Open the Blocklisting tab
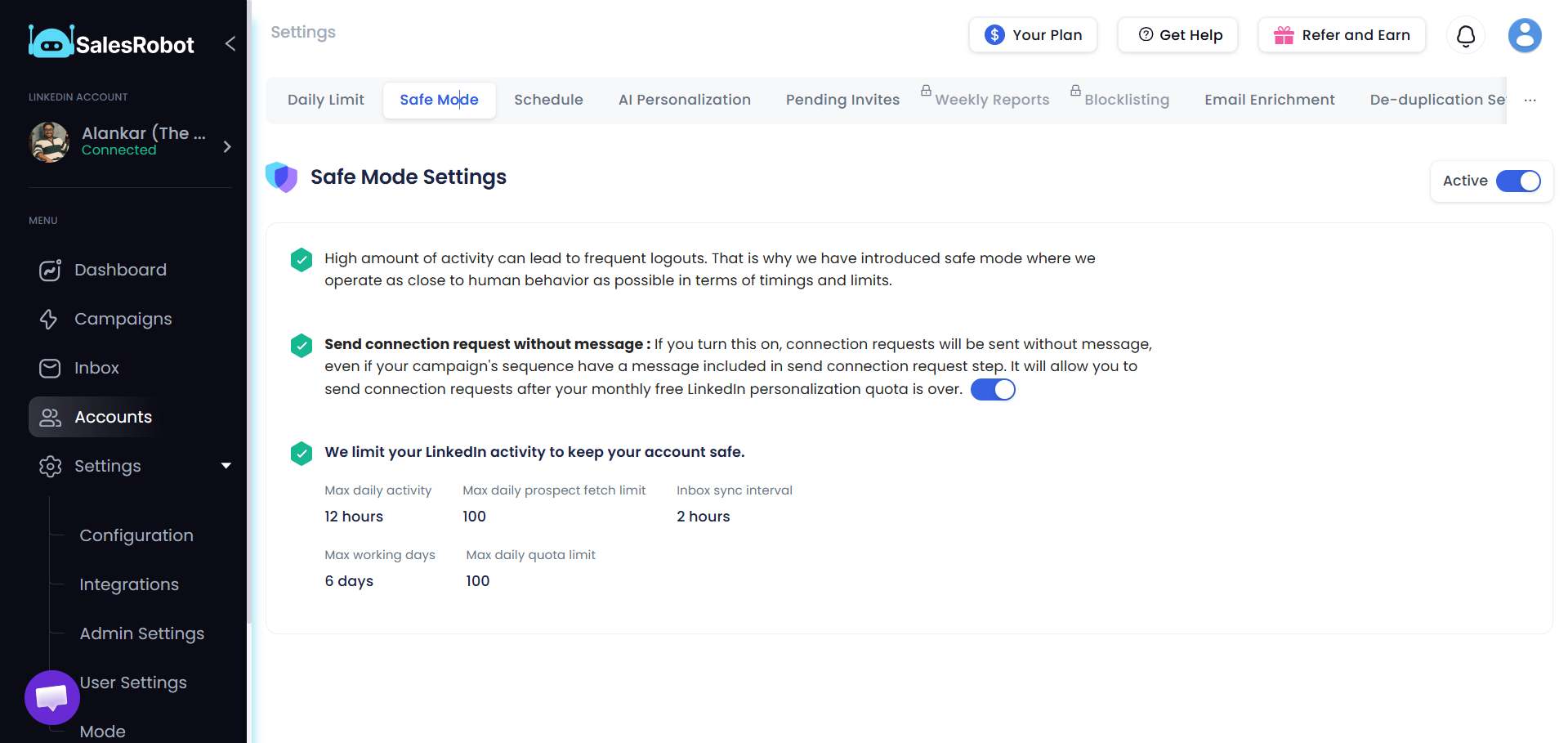 [1127, 100]
